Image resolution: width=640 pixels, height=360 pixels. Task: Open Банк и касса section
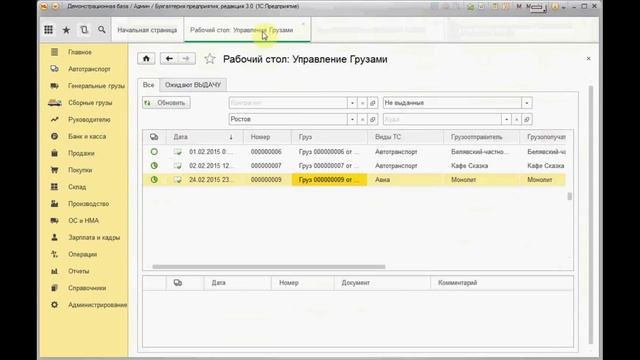point(87,136)
